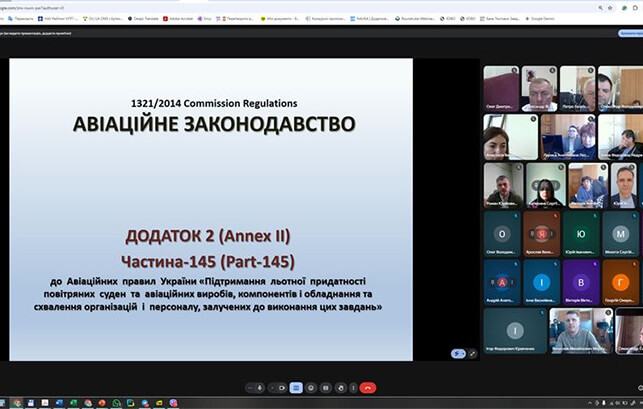
Task: Select the first video tile in top row
Action: pos(501,89)
